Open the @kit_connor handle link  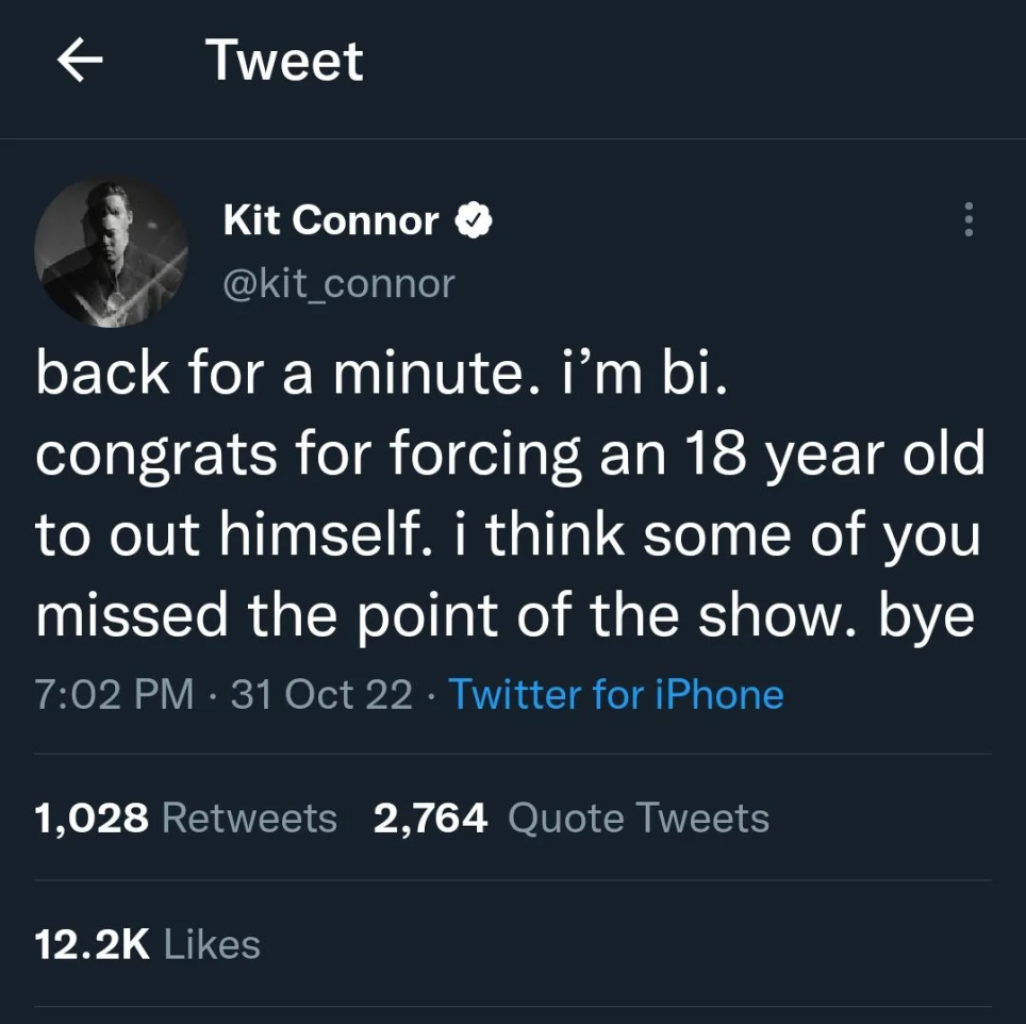[x=338, y=284]
